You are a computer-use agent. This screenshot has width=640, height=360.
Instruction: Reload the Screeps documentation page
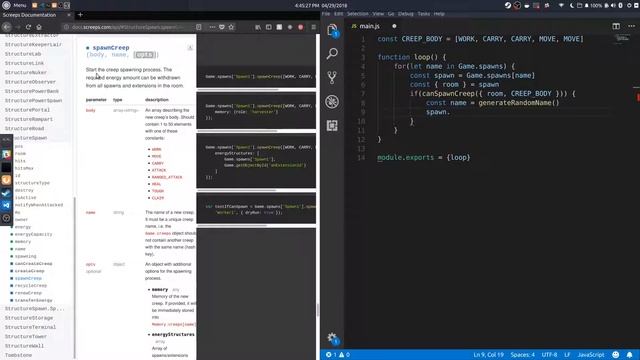point(28,27)
